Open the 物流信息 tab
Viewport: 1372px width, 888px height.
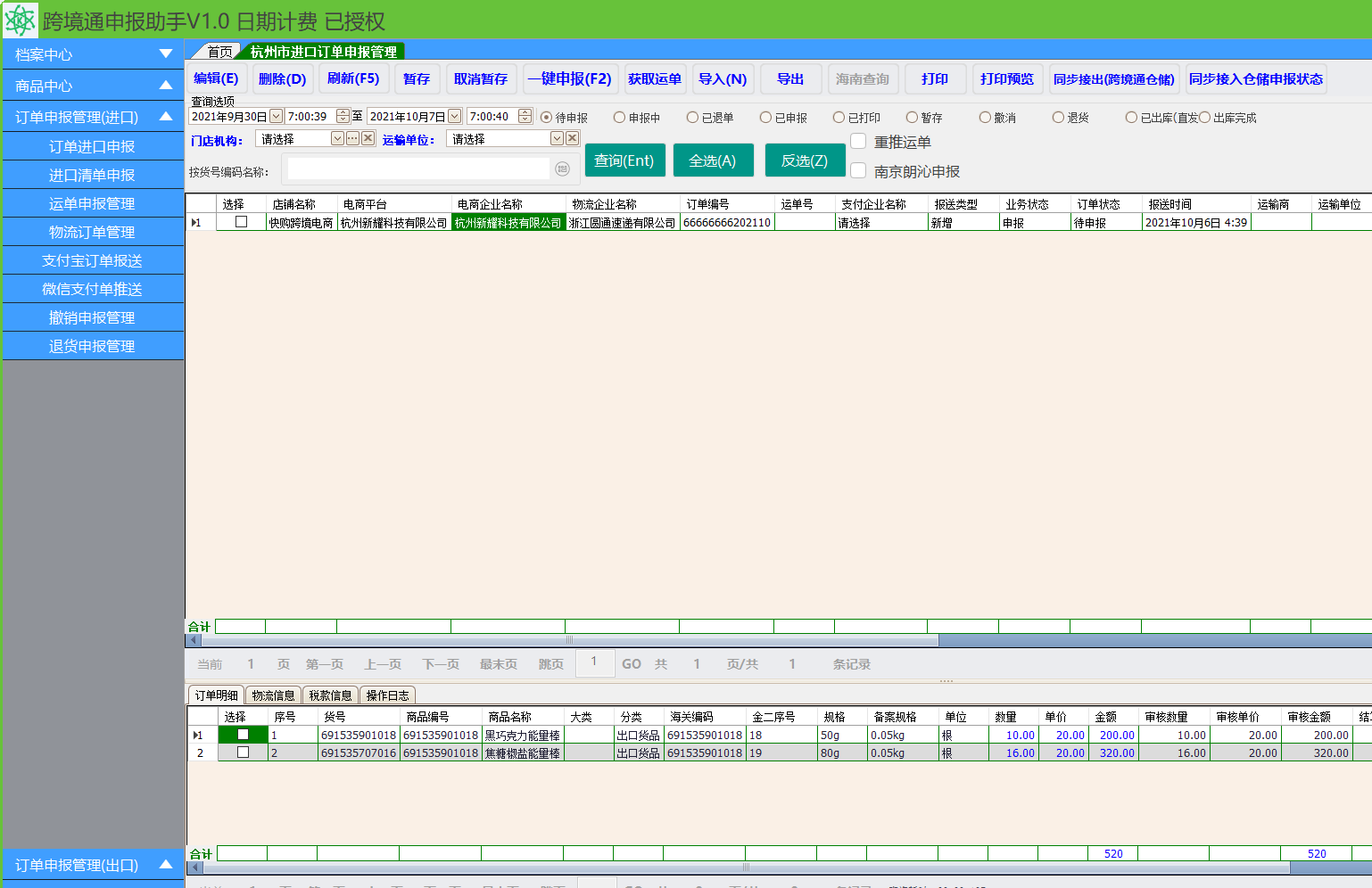[x=273, y=695]
